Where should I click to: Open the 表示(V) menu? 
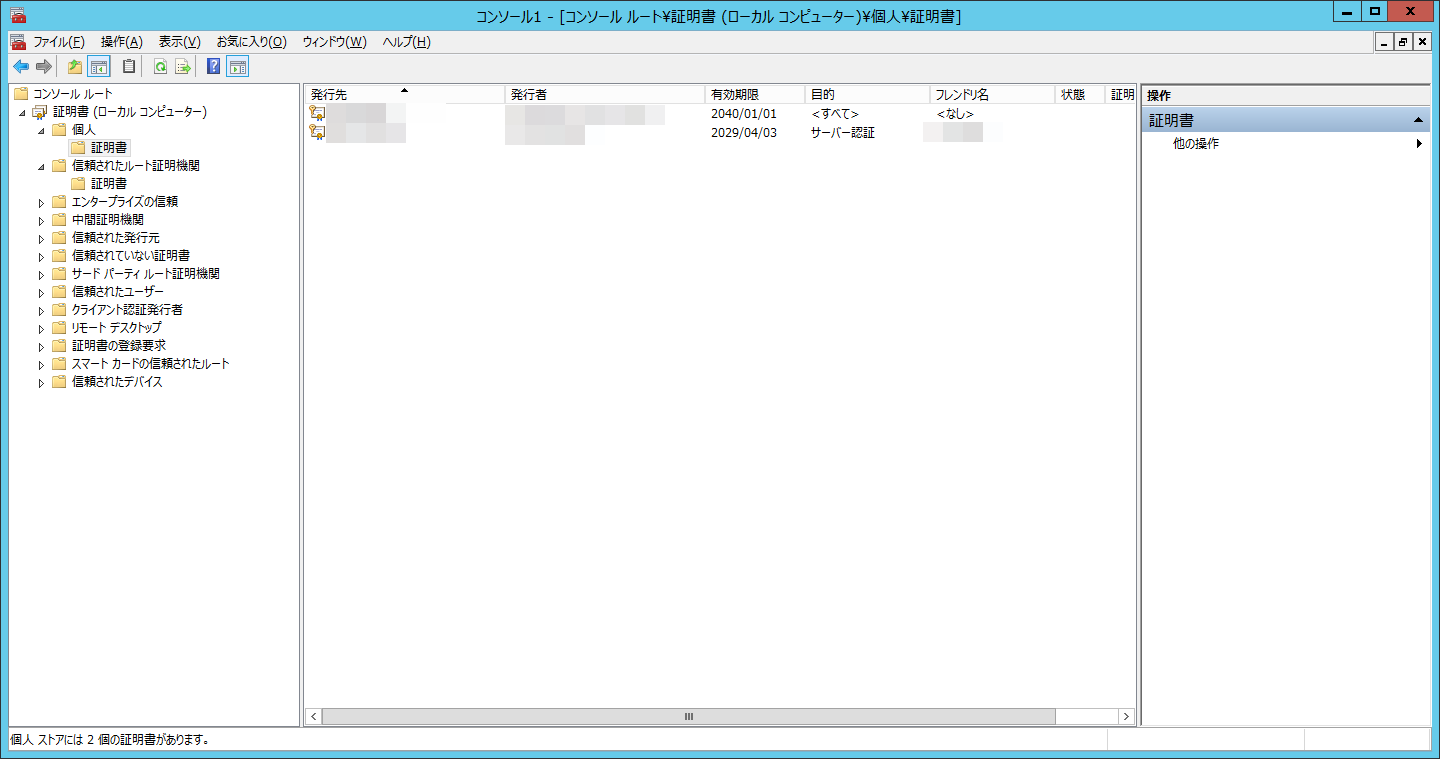tap(179, 42)
